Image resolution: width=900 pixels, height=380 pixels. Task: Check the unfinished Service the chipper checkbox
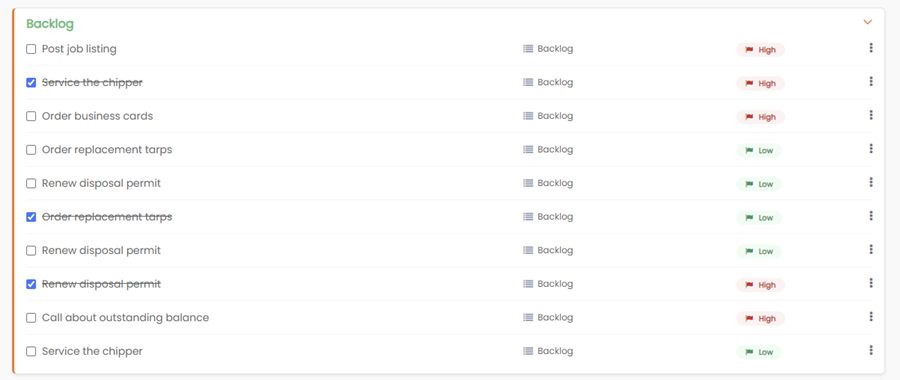31,351
